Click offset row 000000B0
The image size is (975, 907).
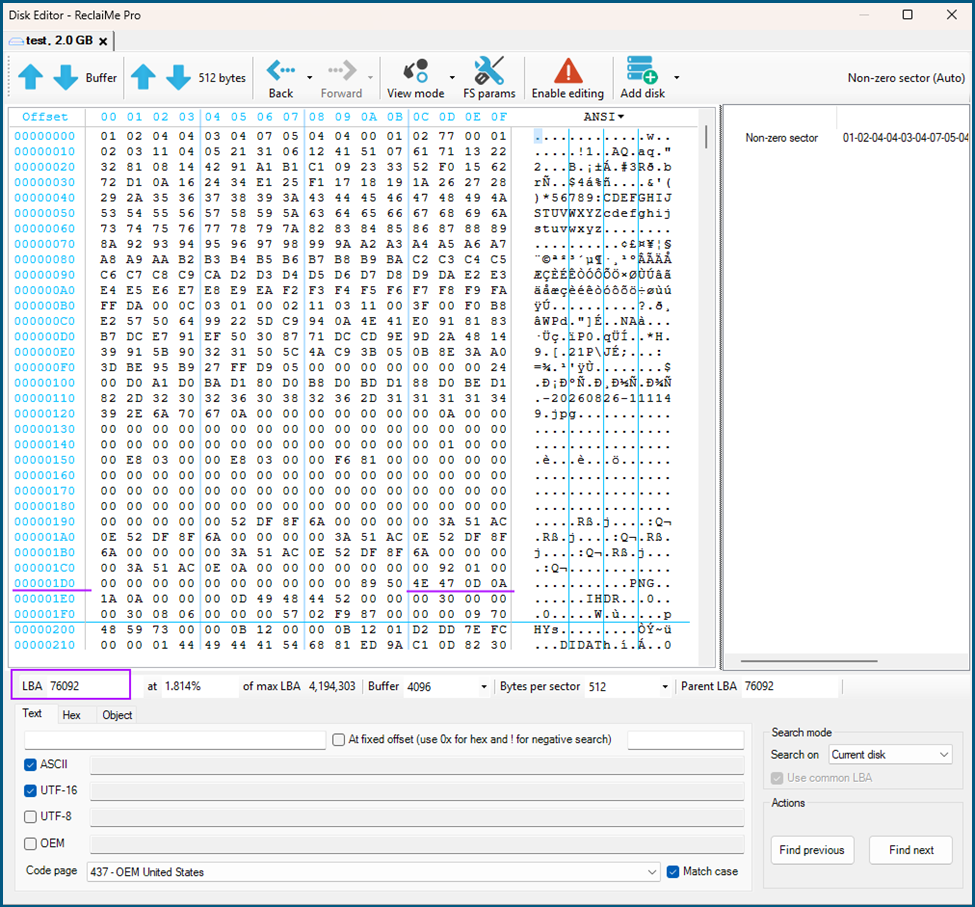click(x=45, y=306)
